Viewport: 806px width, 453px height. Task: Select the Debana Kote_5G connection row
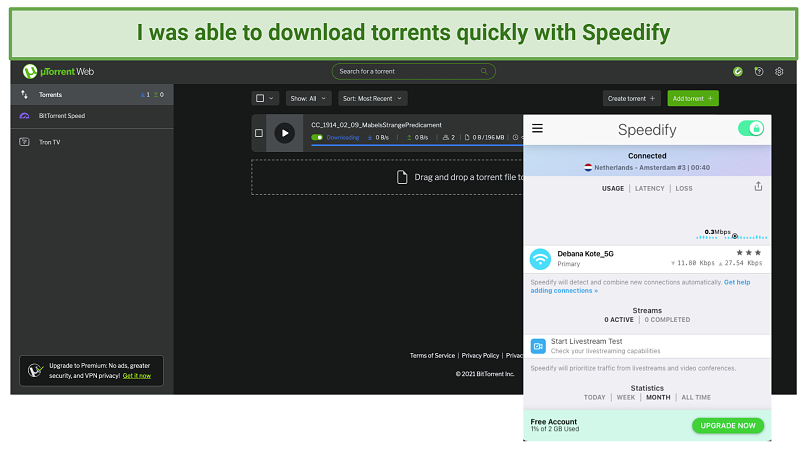point(647,259)
